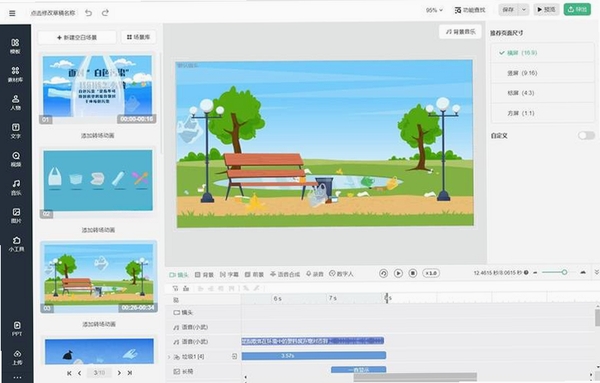Click the info icon beside the duration

coord(526,272)
